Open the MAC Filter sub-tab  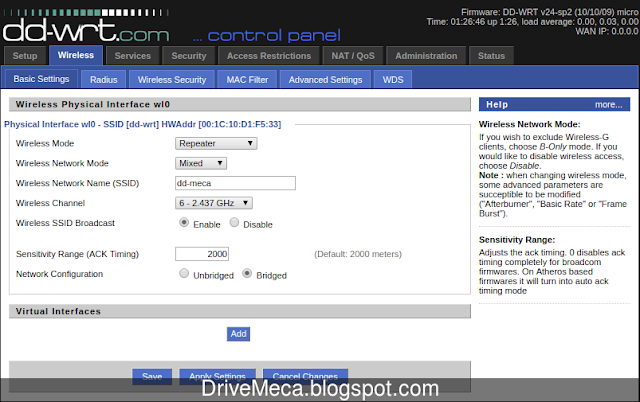pyautogui.click(x=247, y=80)
